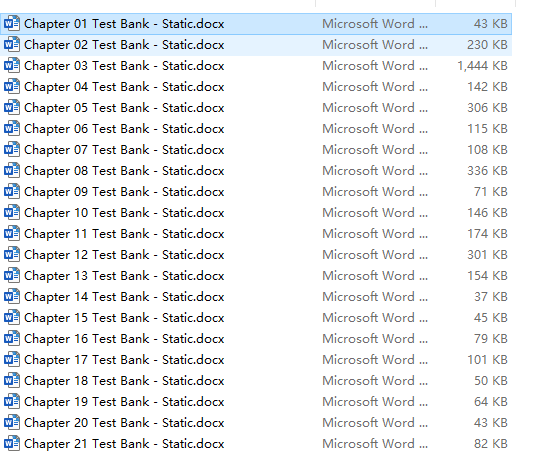
Task: Click the 37 KB size of Chapter 14
Action: coord(491,297)
